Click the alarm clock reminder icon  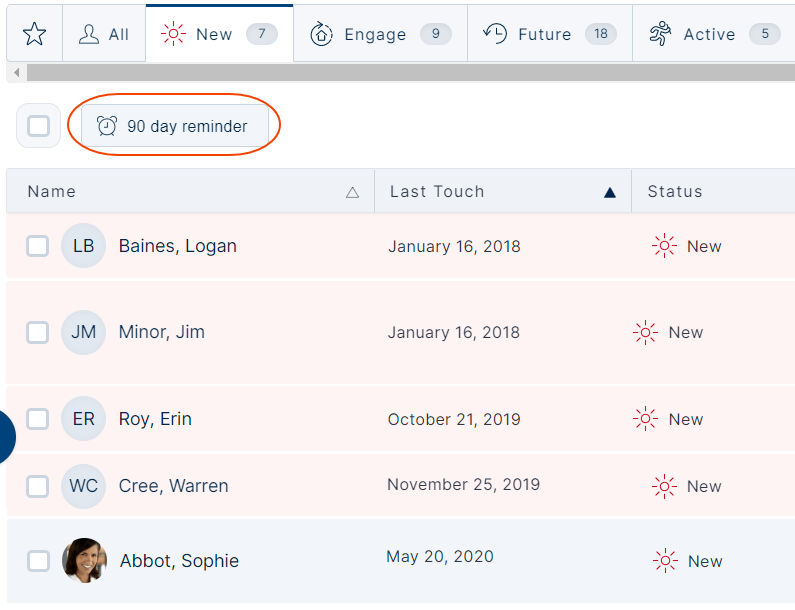pyautogui.click(x=107, y=126)
